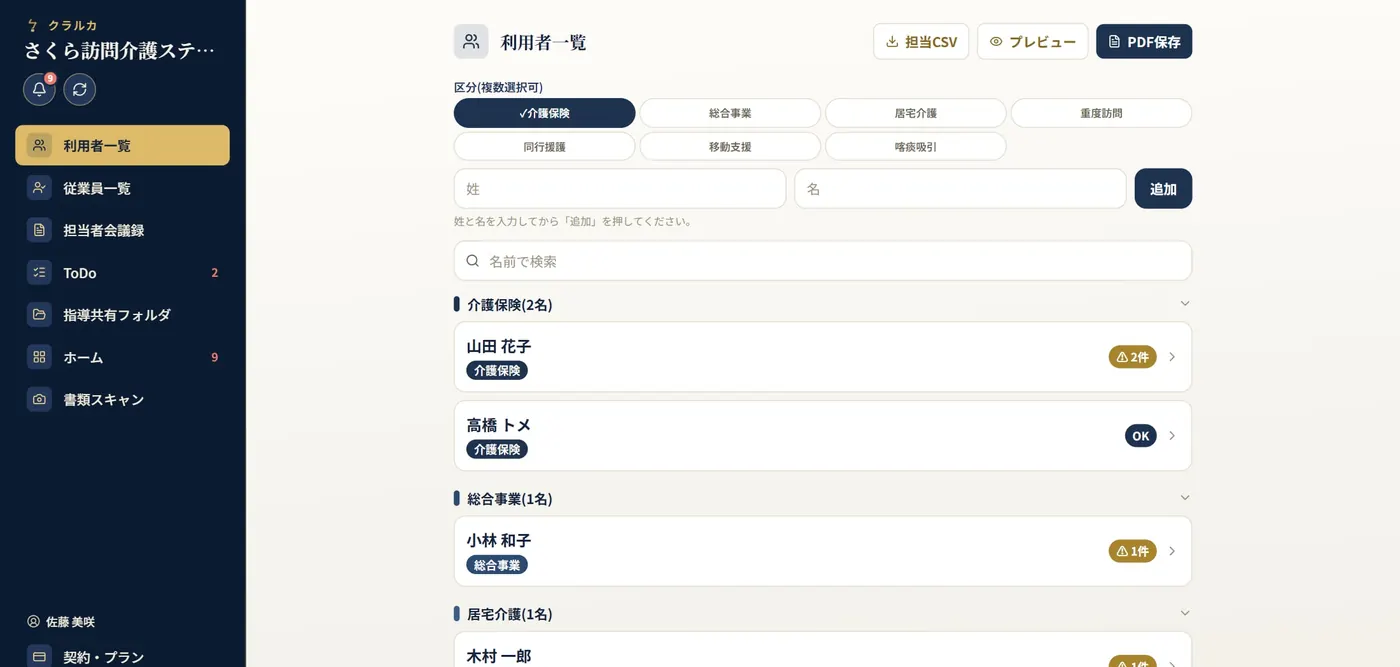Open 指導共有フォルダ in the sidebar

[122, 315]
